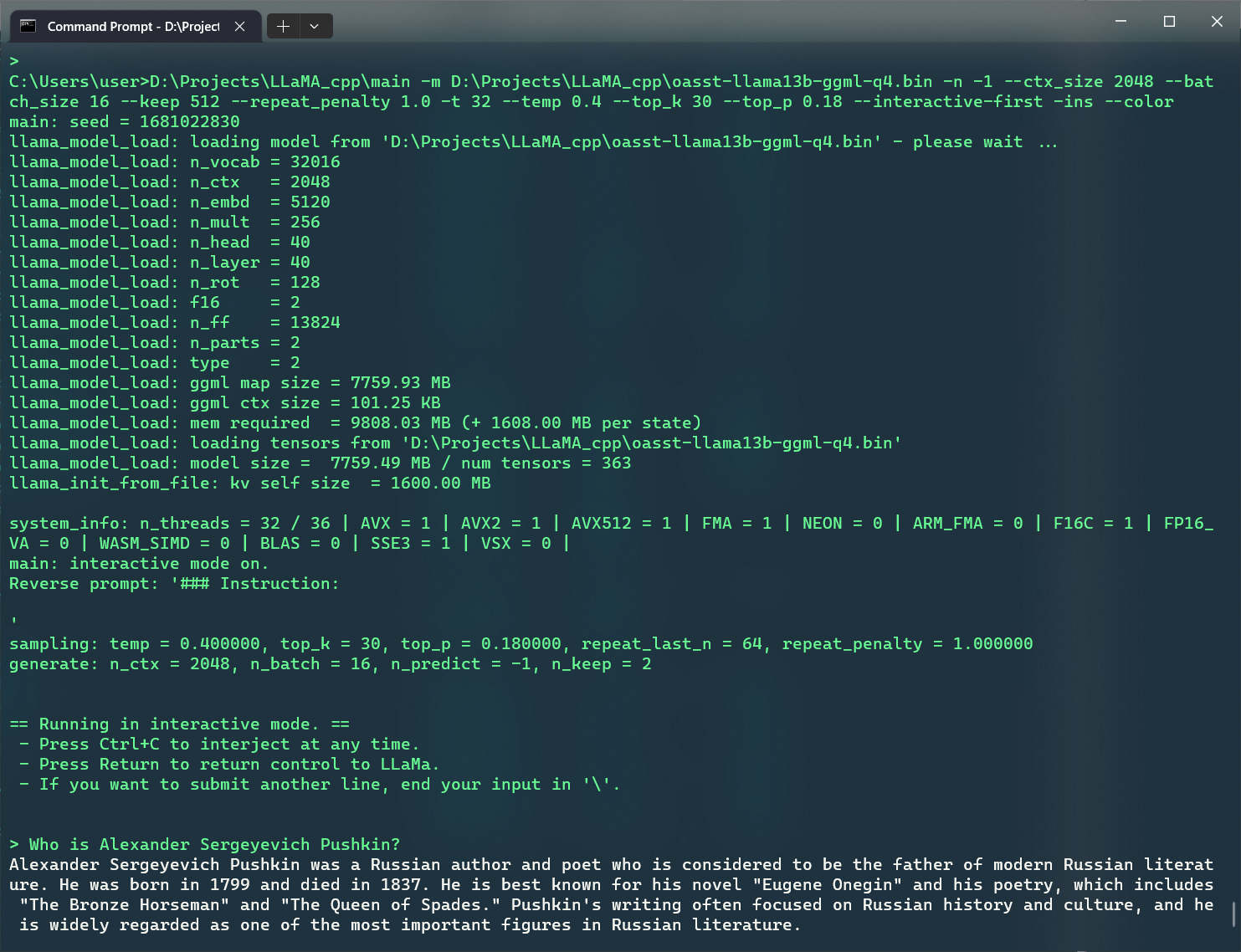Expand the new tab profile dropdown chevron
Image resolution: width=1241 pixels, height=952 pixels.
tap(315, 26)
